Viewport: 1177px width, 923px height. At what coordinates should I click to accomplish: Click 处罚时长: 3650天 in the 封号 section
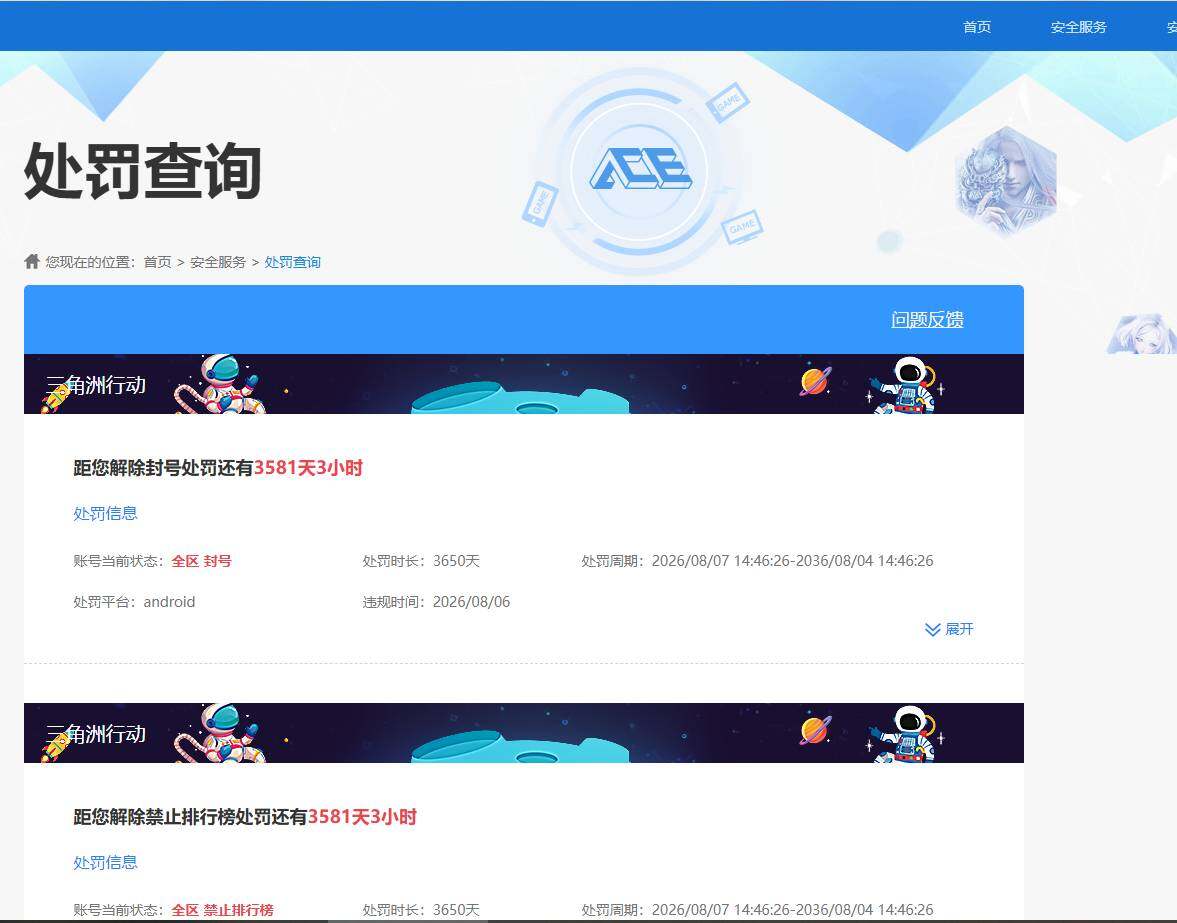click(x=421, y=561)
